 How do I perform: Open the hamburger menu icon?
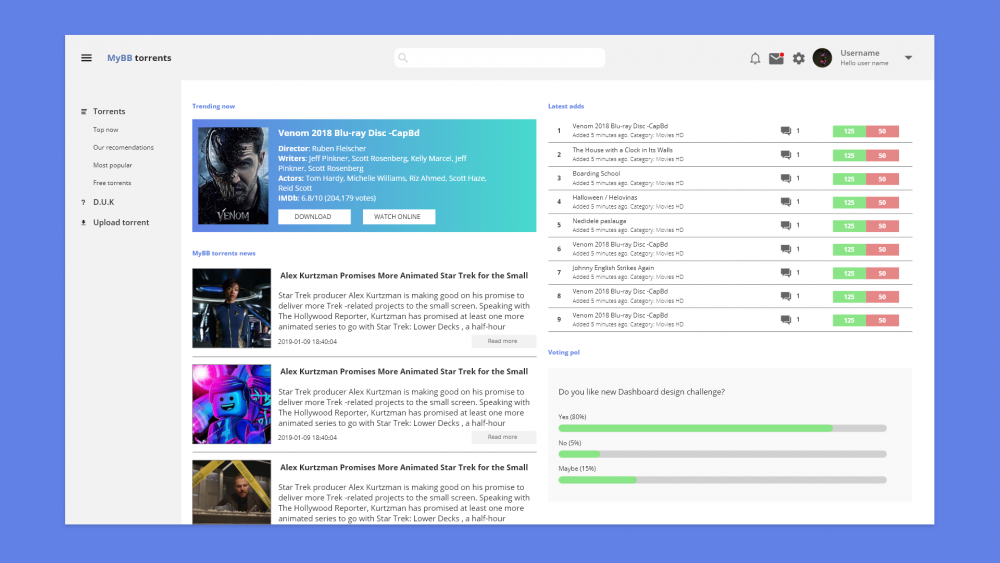(86, 58)
